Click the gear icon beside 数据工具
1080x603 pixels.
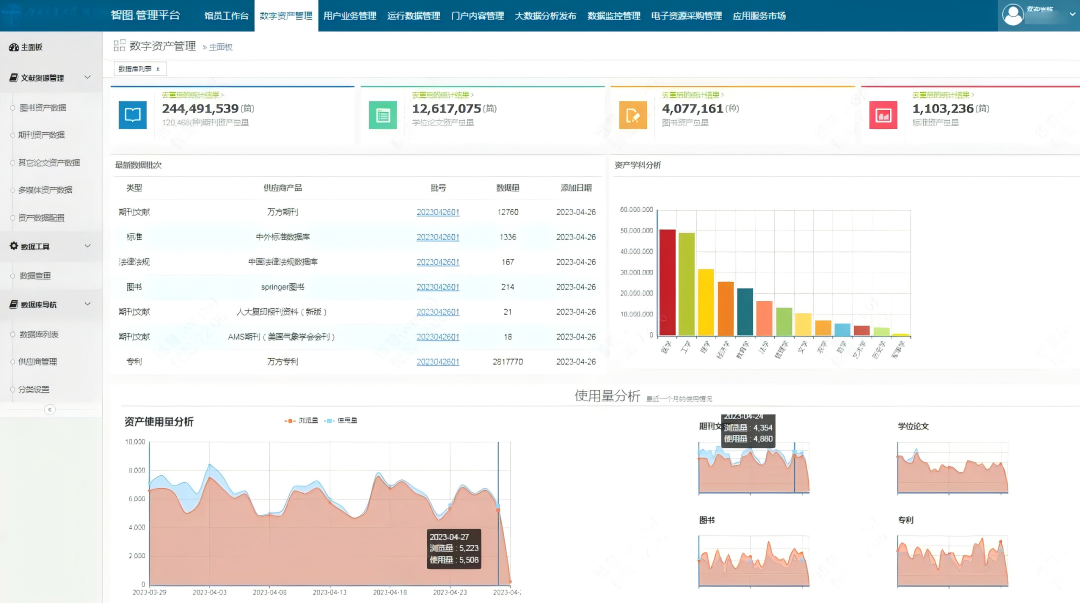[13, 246]
